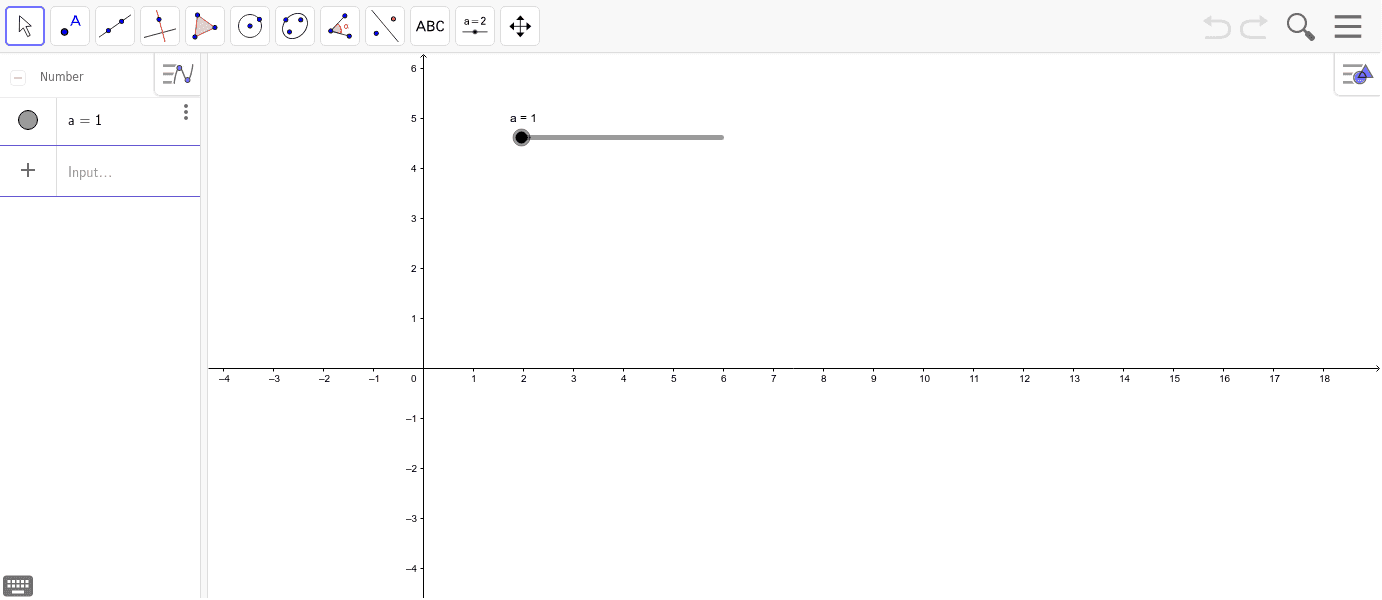Click the a = 1 slider label

(x=523, y=118)
